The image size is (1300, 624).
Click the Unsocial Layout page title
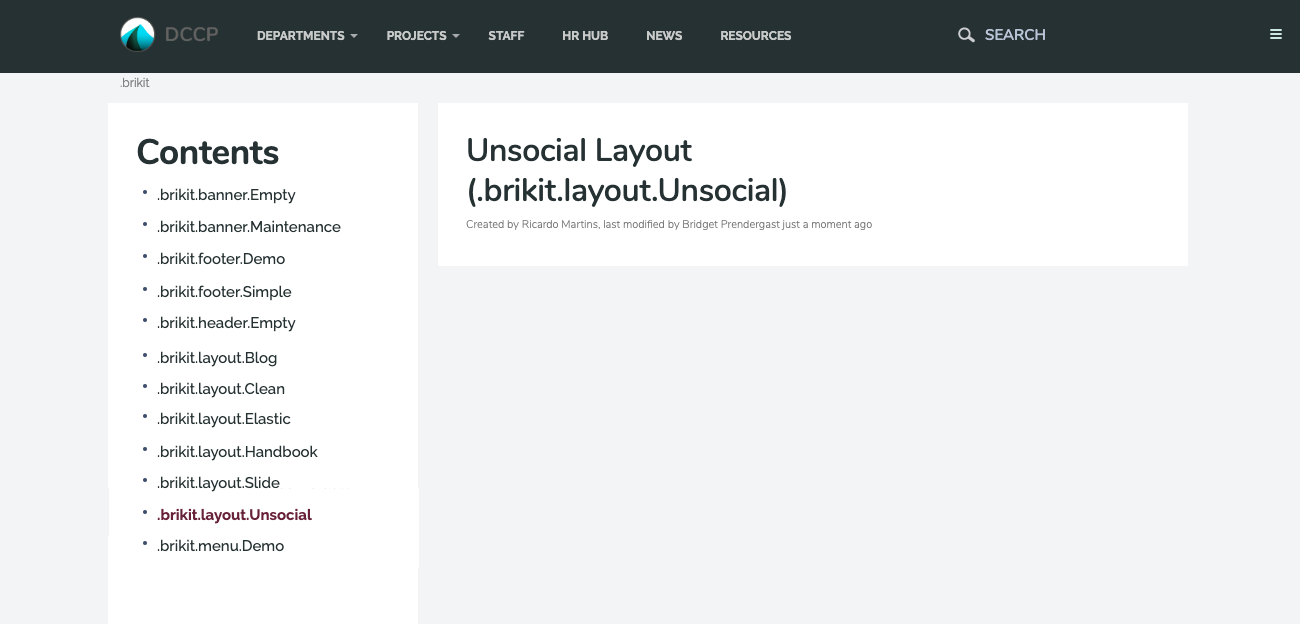pyautogui.click(x=627, y=170)
